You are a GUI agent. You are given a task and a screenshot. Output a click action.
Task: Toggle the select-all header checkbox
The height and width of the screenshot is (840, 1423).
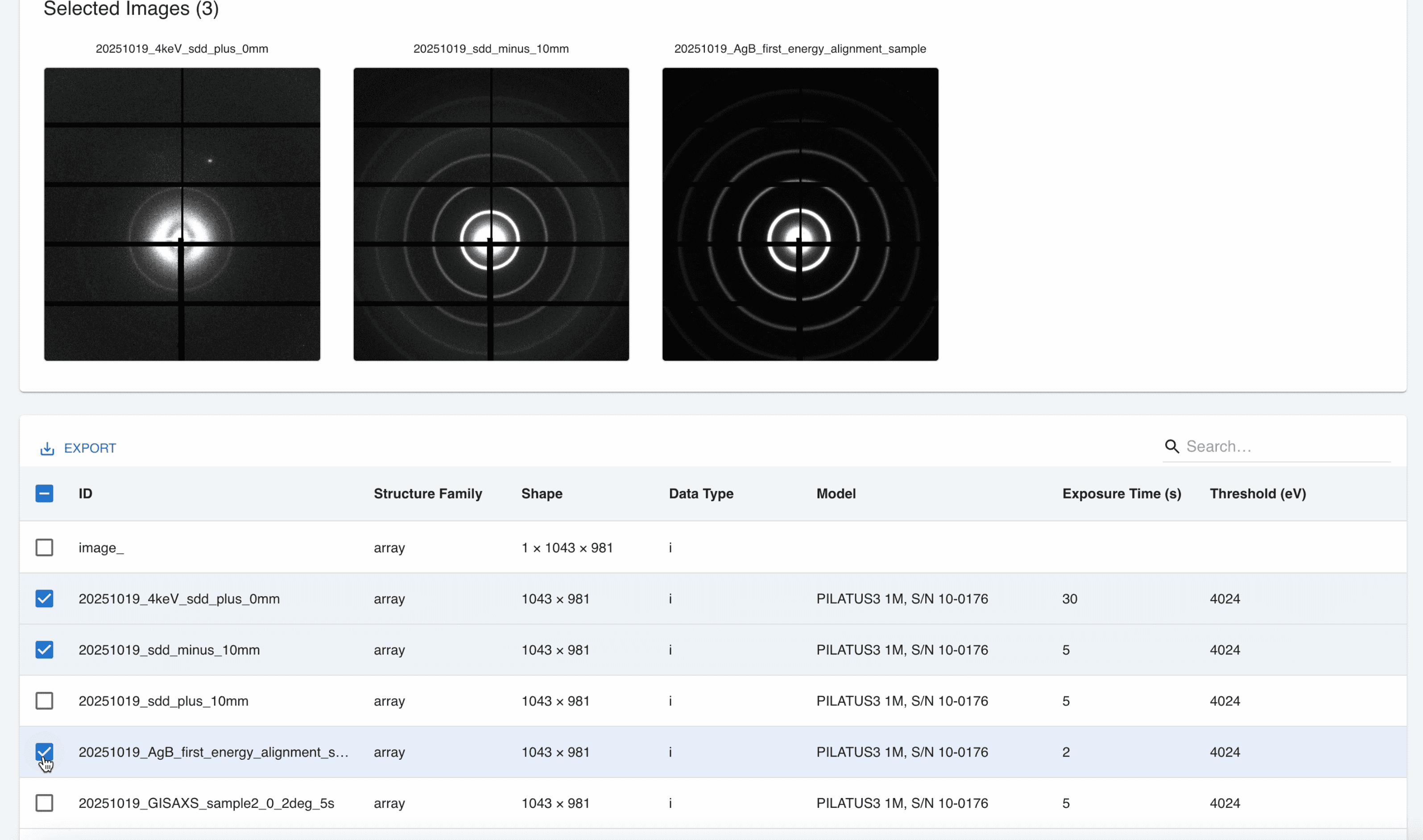tap(44, 494)
